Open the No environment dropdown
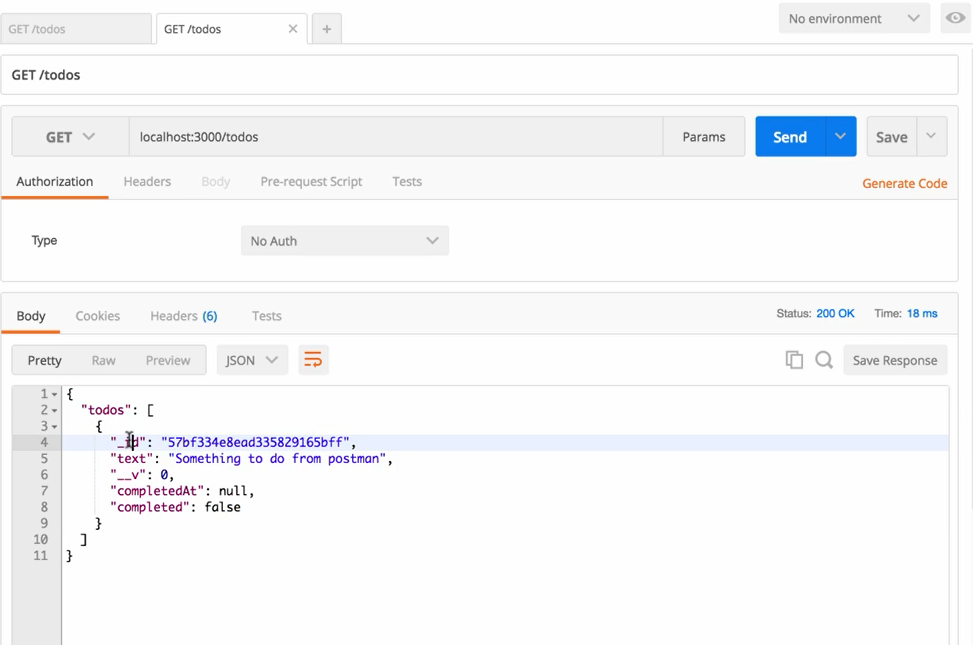Screen dimensions: 973x645 click(x=853, y=18)
